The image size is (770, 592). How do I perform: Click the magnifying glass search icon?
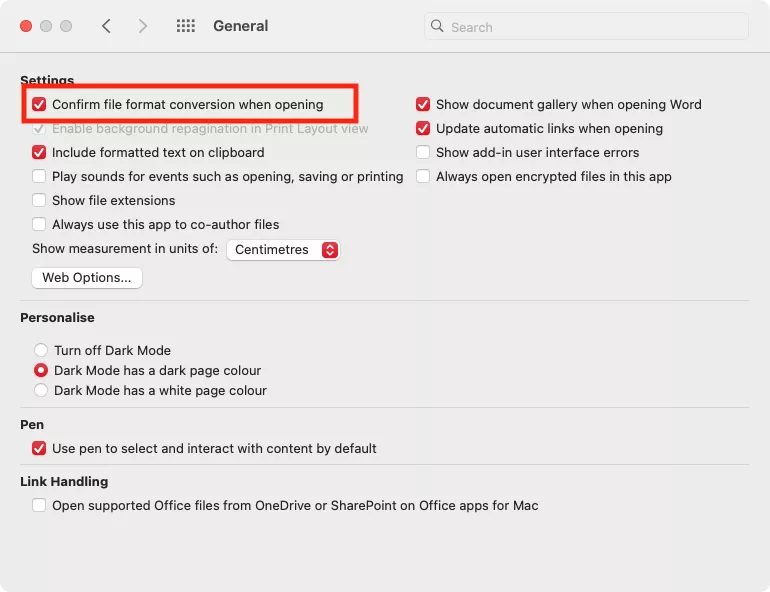tap(438, 27)
